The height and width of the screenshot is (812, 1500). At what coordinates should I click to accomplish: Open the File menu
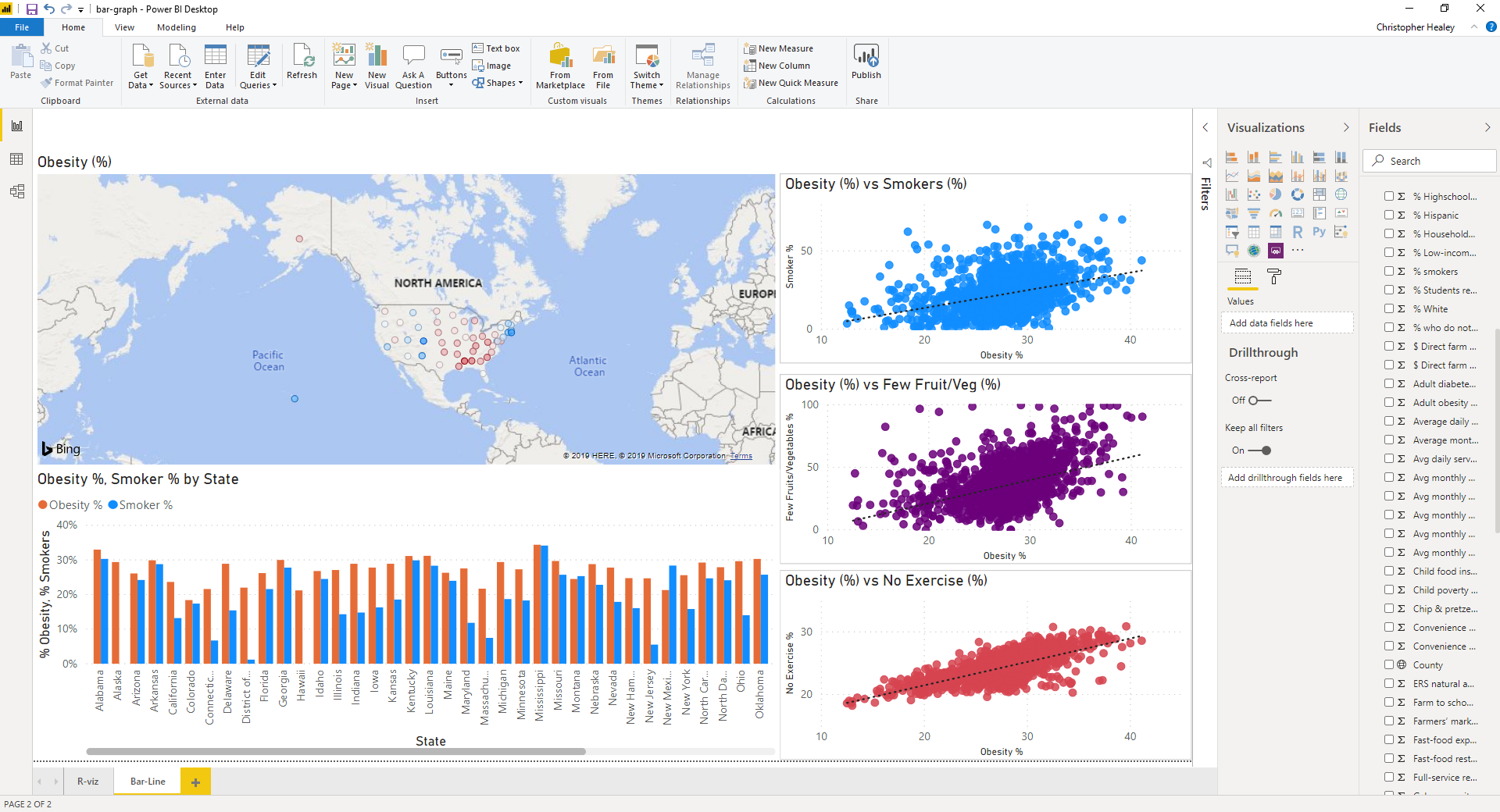pos(22,27)
